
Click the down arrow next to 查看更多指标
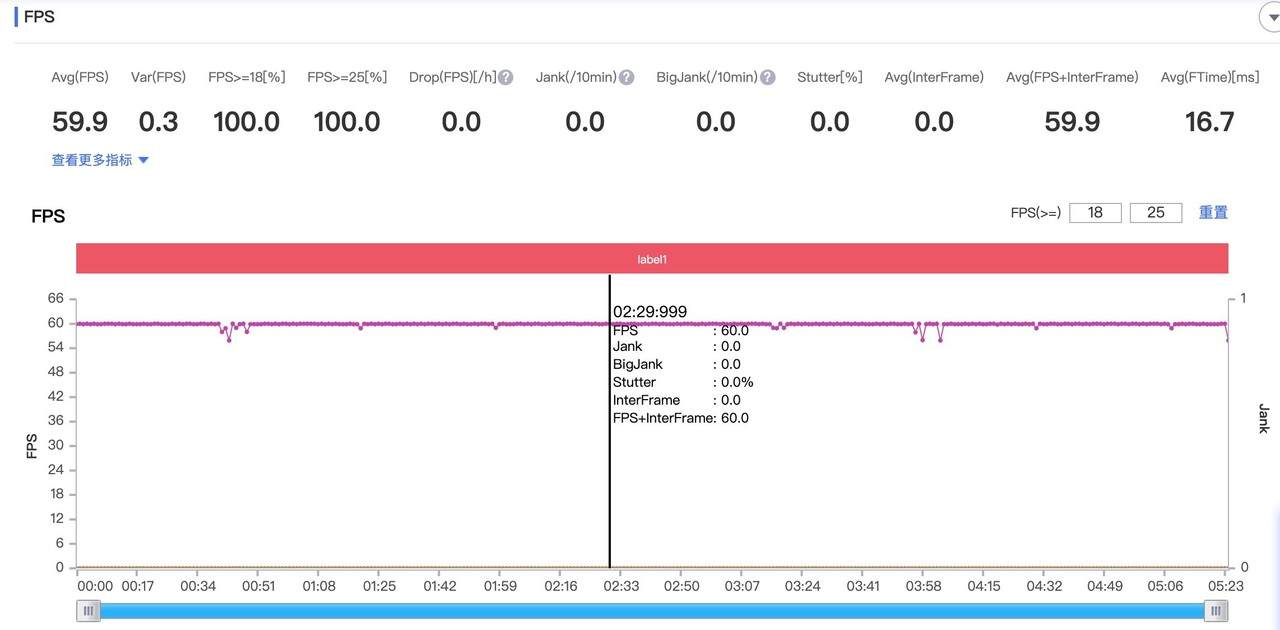click(142, 159)
